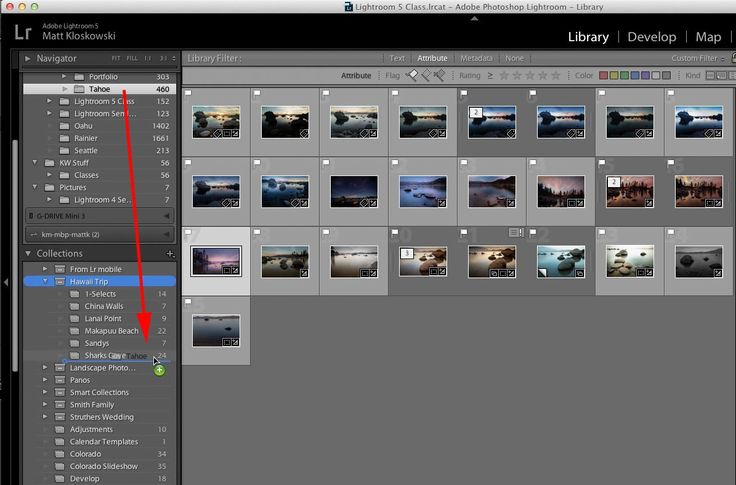
Task: Filter by red color label swatch
Action: tap(605, 75)
